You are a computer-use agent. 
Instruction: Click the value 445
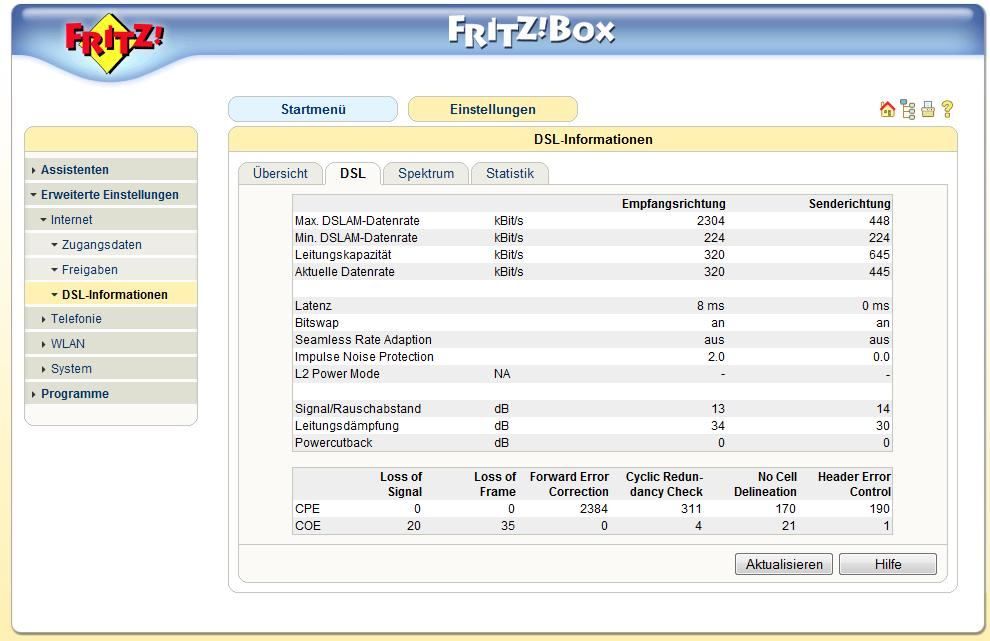[879, 272]
